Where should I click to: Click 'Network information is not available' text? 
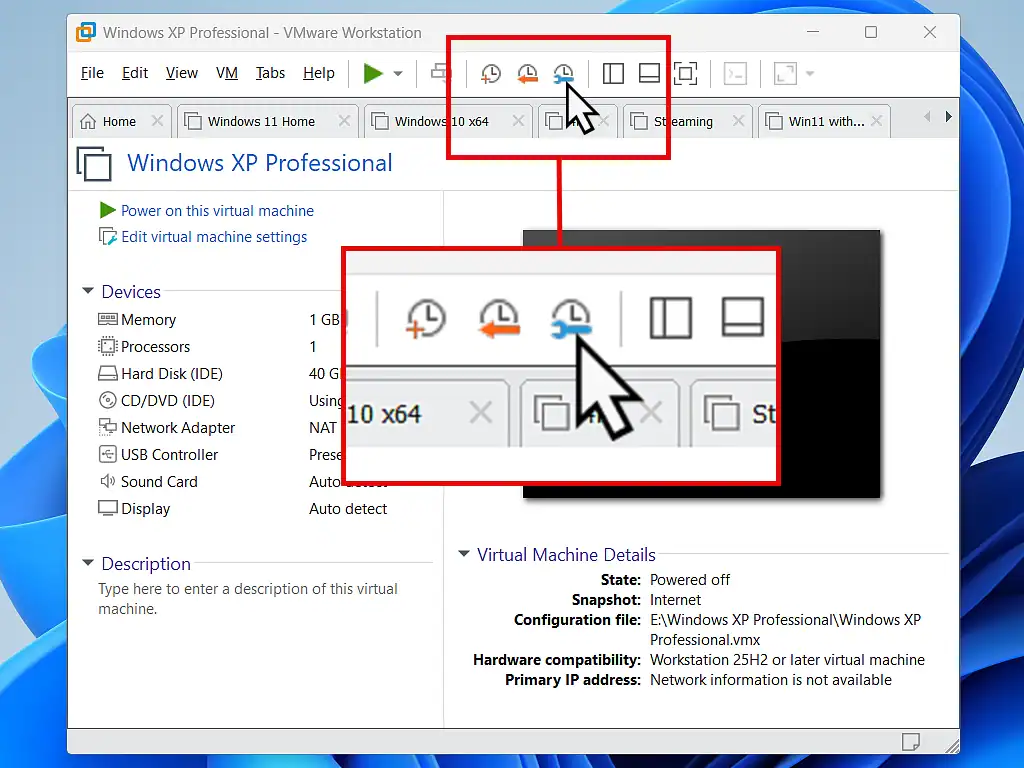click(x=771, y=680)
